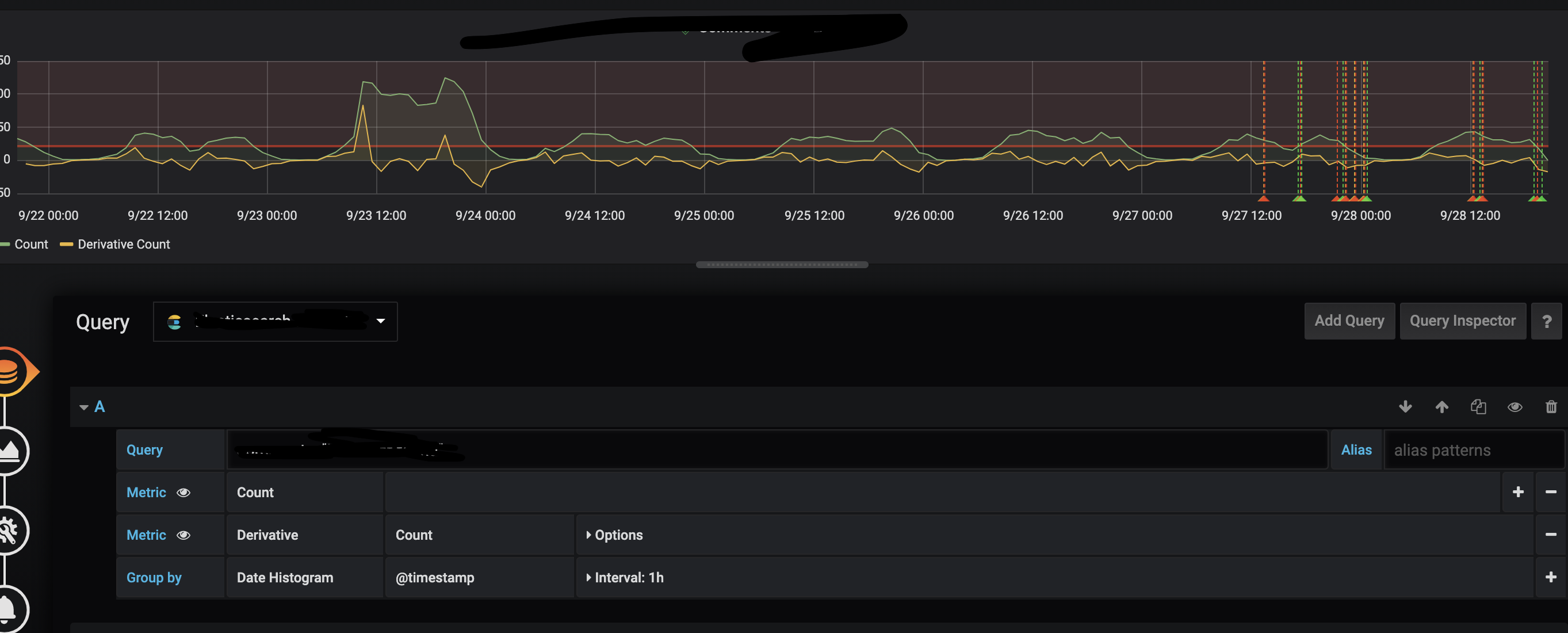Viewport: 1568px width, 633px height.
Task: Click the Alias label
Action: (1357, 449)
